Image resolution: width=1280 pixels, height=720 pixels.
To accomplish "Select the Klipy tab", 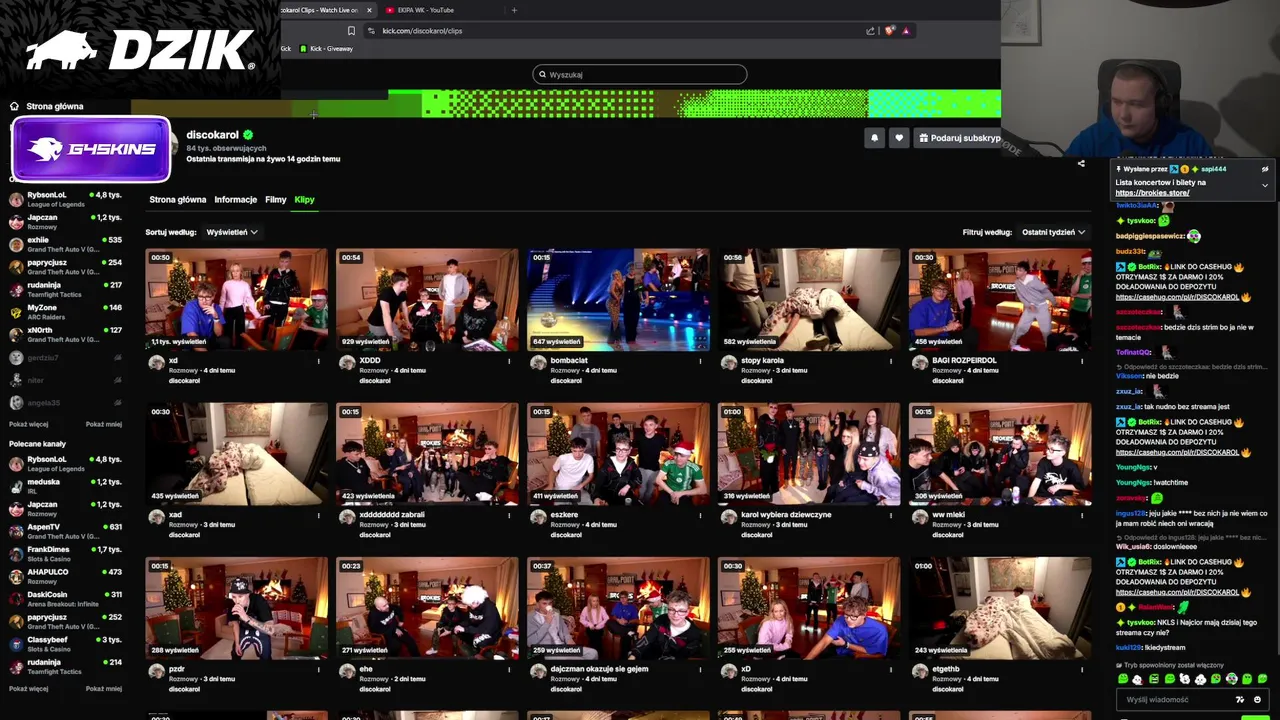I will coord(304,200).
